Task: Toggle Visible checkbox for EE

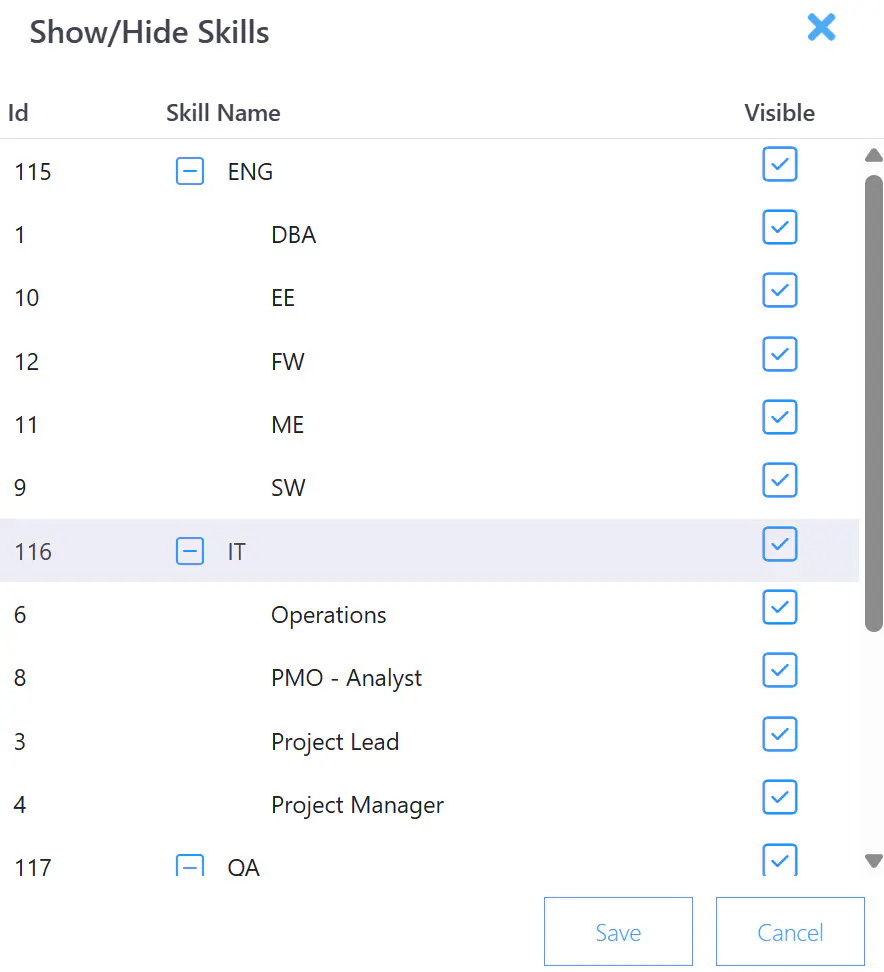Action: 780,290
